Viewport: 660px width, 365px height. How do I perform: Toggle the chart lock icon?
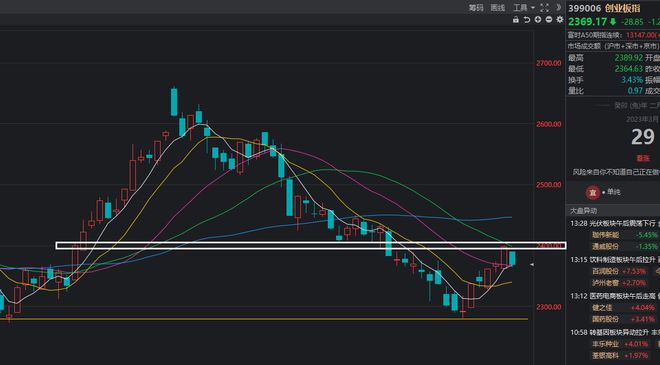pos(516,19)
